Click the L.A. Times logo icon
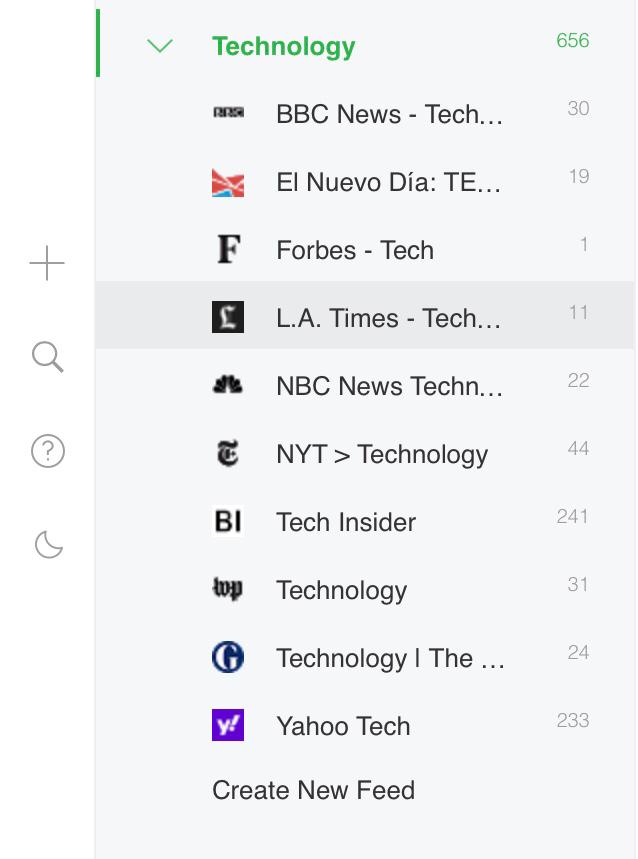This screenshot has height=859, width=638. 228,318
